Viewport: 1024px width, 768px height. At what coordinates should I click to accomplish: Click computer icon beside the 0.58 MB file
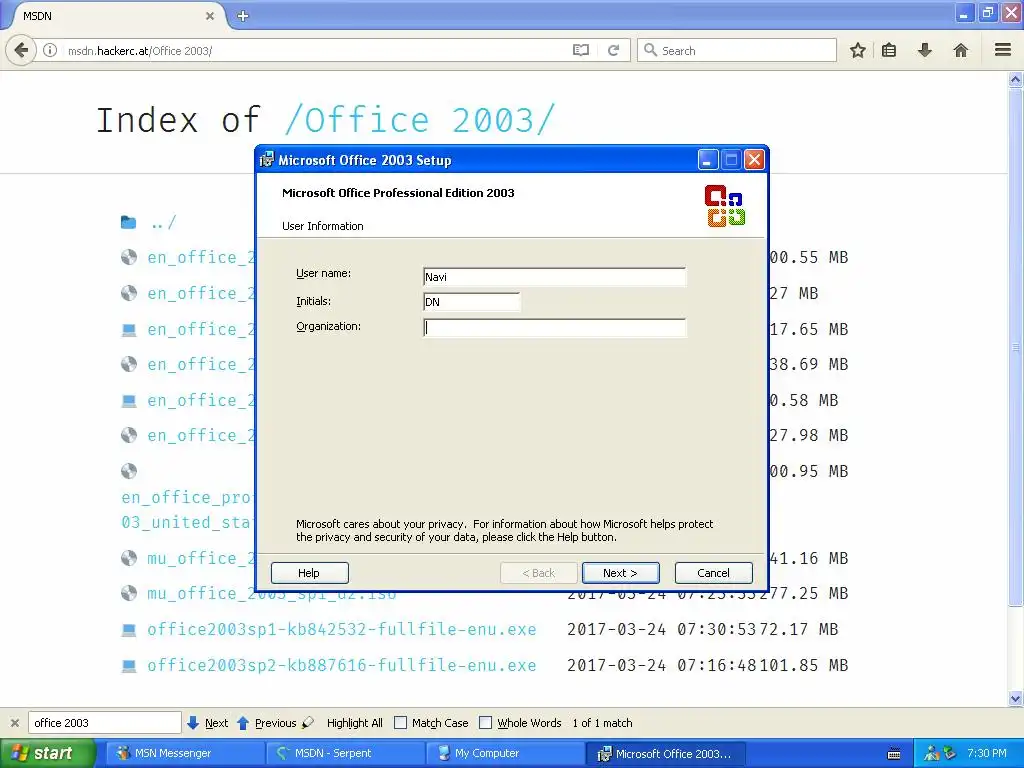pyautogui.click(x=129, y=400)
